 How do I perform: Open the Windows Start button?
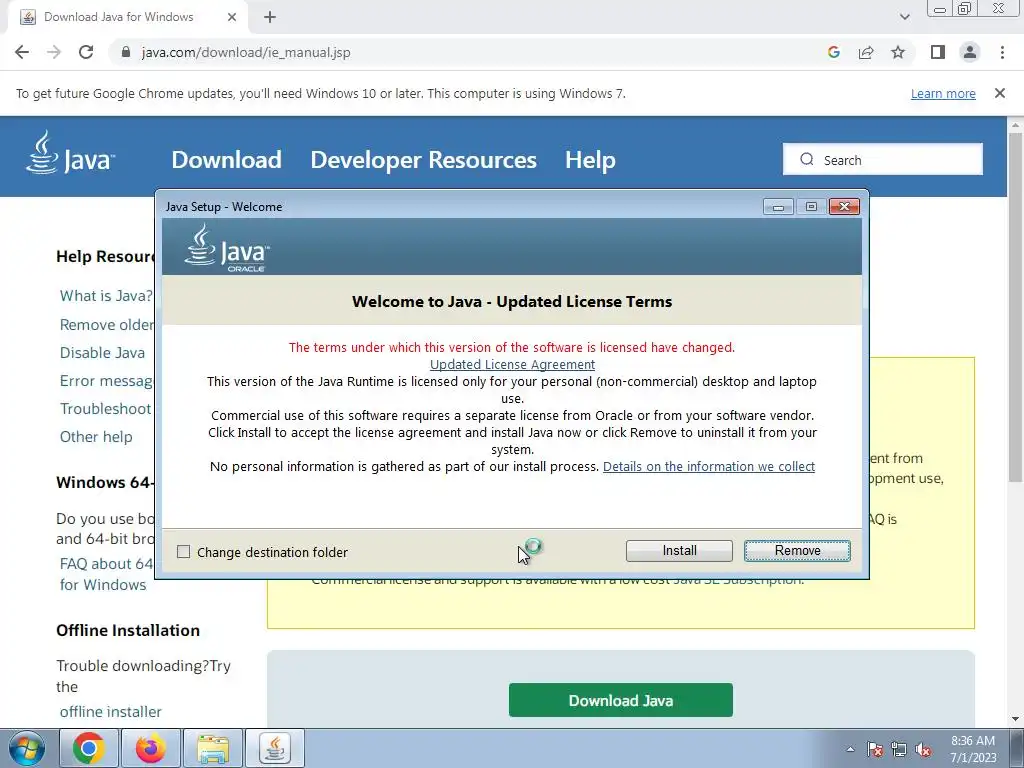26,748
